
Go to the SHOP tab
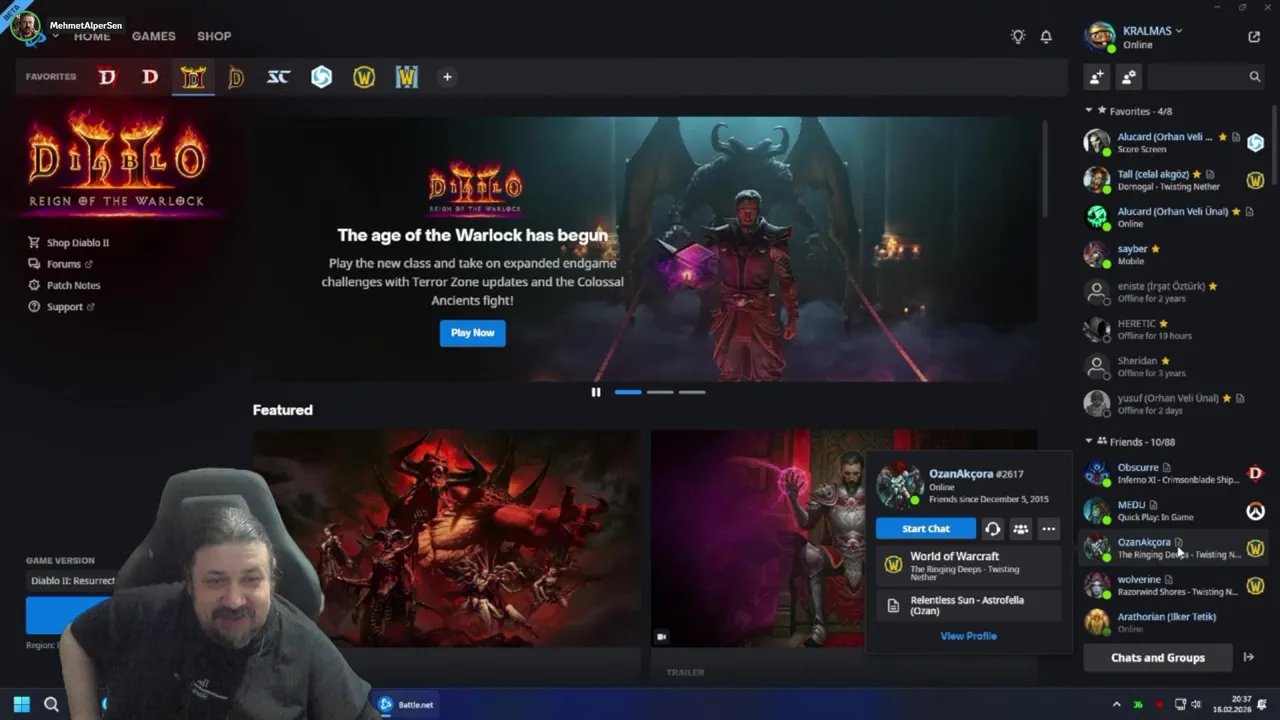pyautogui.click(x=214, y=36)
